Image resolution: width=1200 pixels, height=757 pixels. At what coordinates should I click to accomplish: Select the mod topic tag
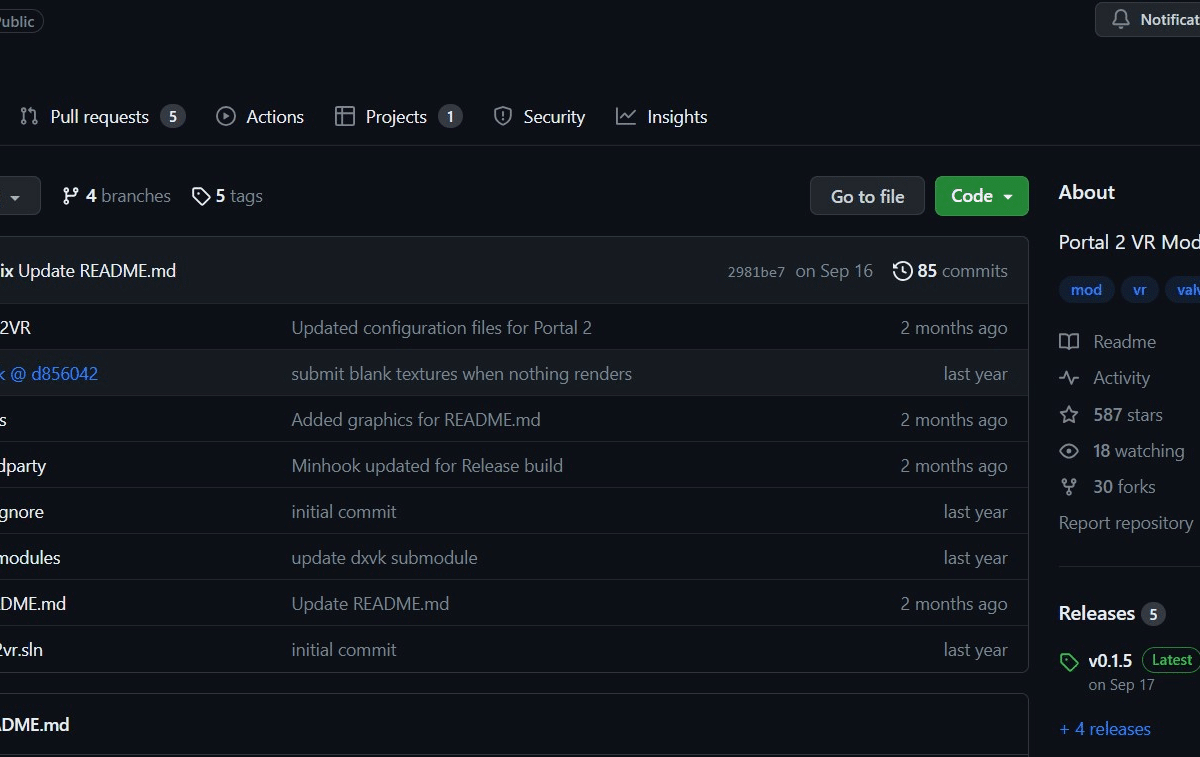[x=1086, y=290]
